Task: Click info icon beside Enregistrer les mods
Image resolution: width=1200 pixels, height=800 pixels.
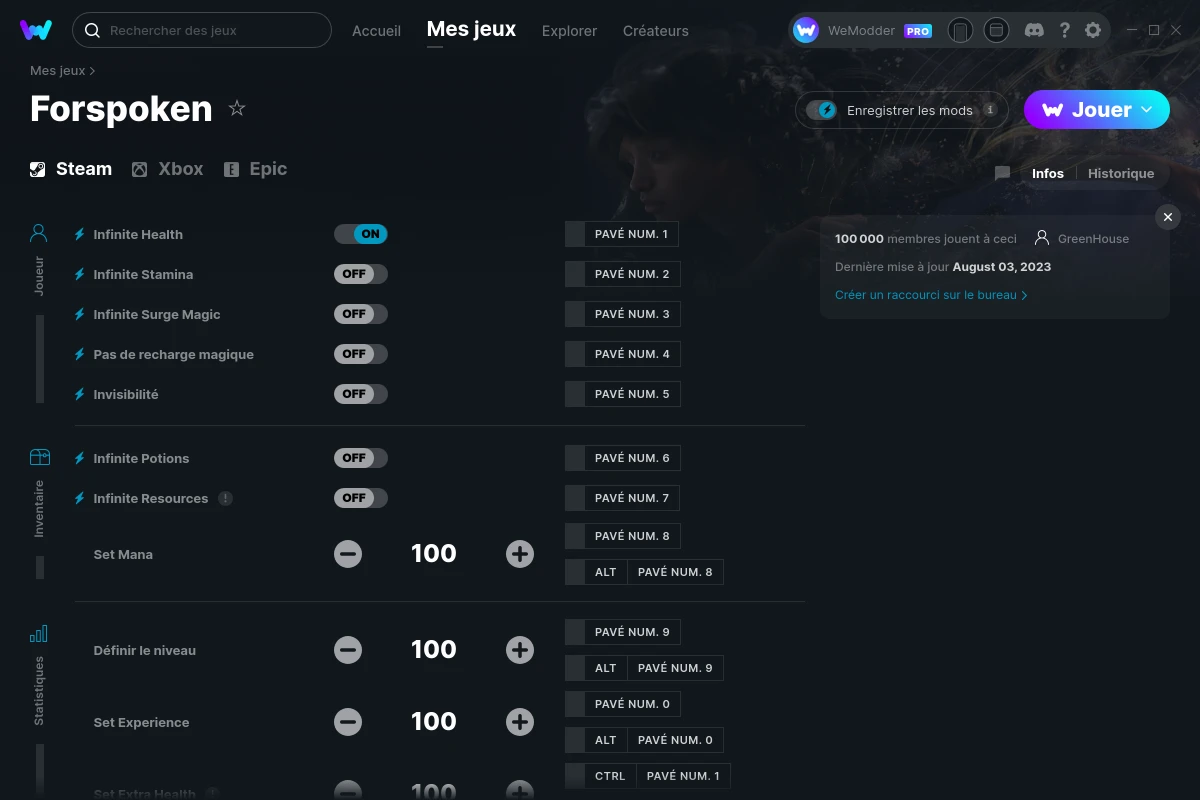Action: (990, 110)
